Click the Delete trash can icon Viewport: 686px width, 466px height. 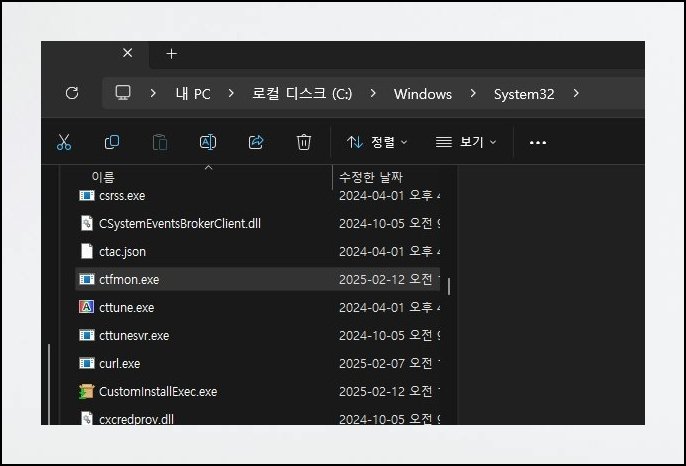304,142
